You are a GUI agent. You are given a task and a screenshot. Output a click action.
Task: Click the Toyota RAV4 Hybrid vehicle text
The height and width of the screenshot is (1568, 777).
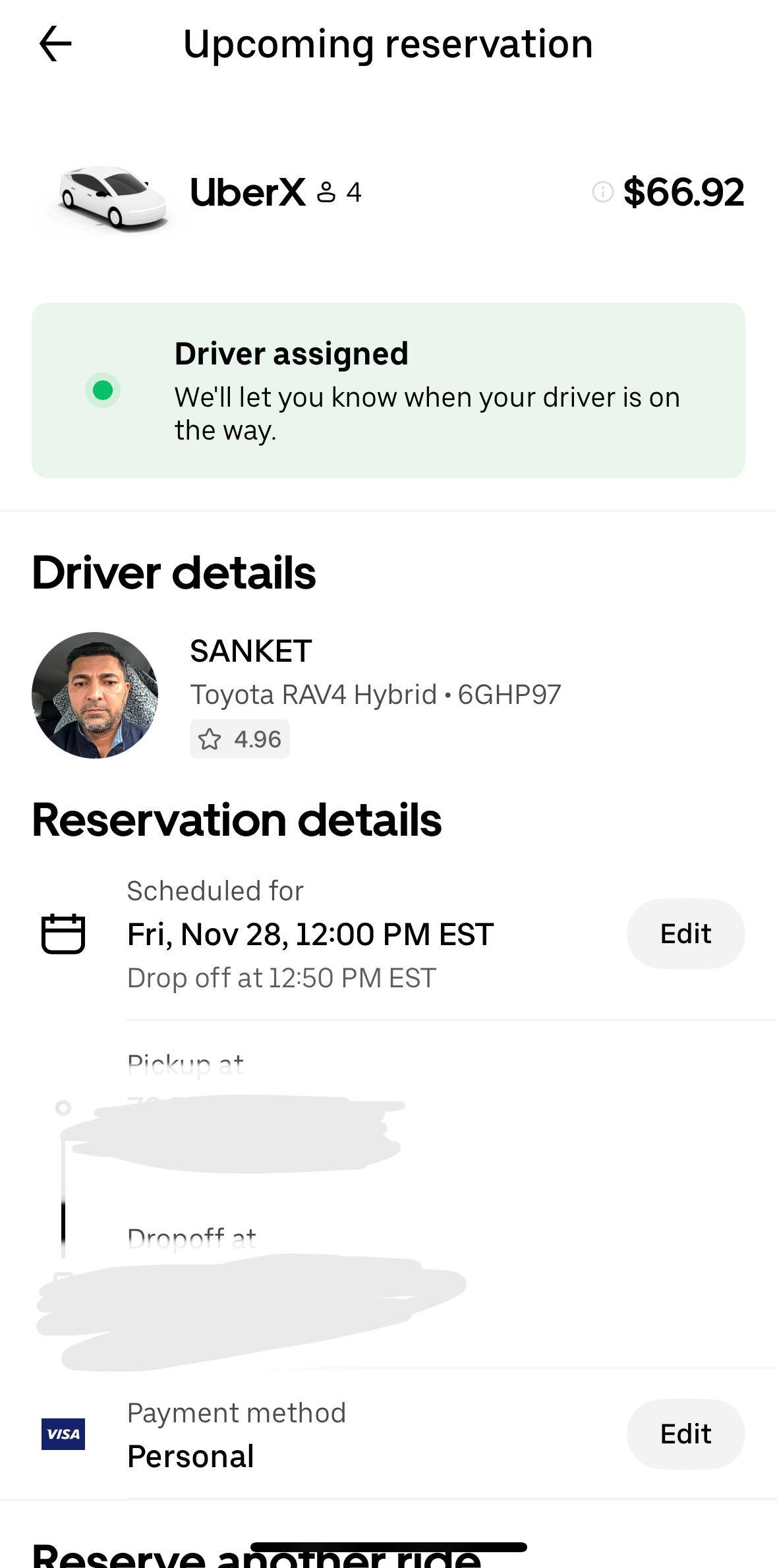point(313,695)
